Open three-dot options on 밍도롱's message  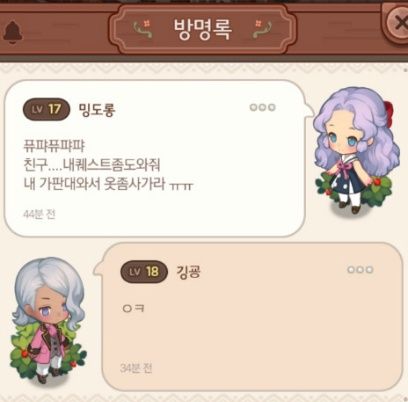point(262,107)
